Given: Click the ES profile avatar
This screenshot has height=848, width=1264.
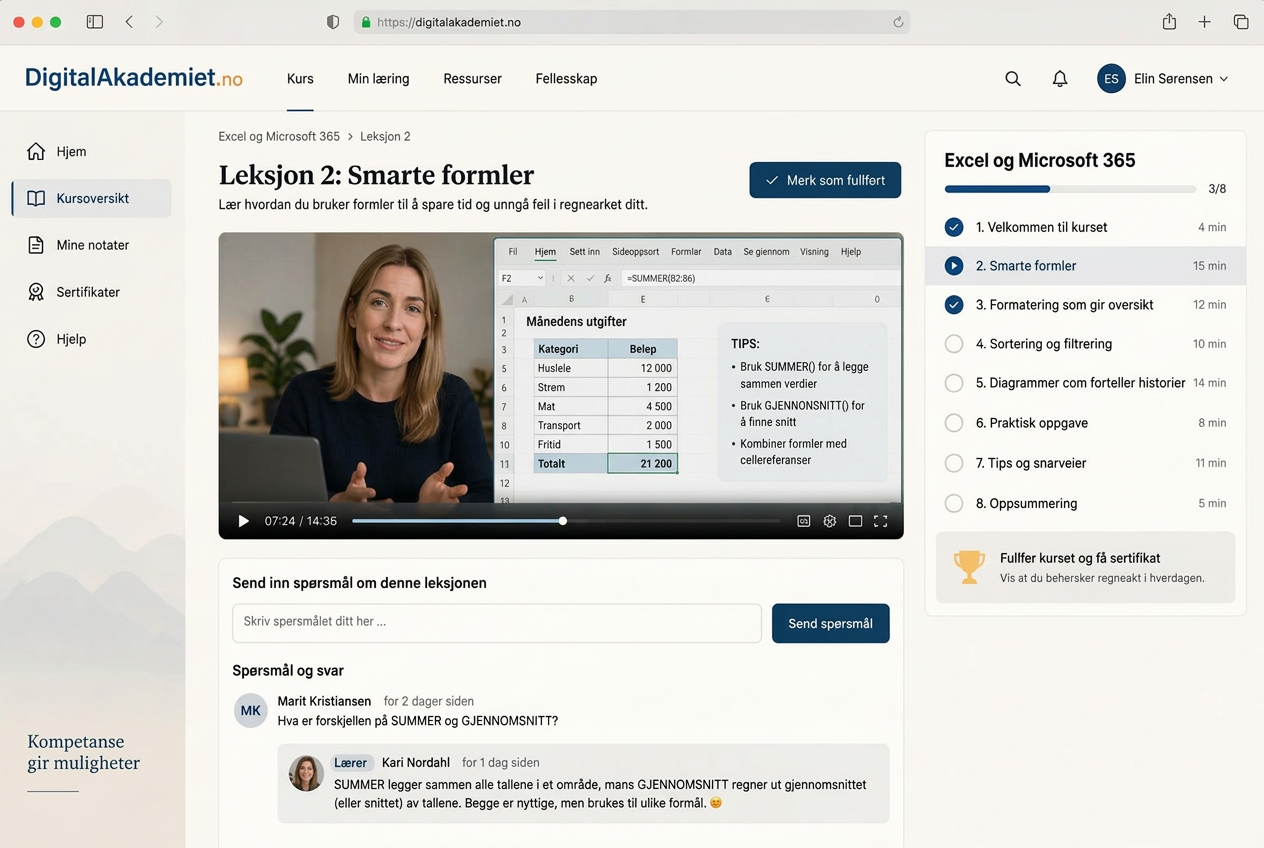Looking at the screenshot, I should click(x=1111, y=79).
